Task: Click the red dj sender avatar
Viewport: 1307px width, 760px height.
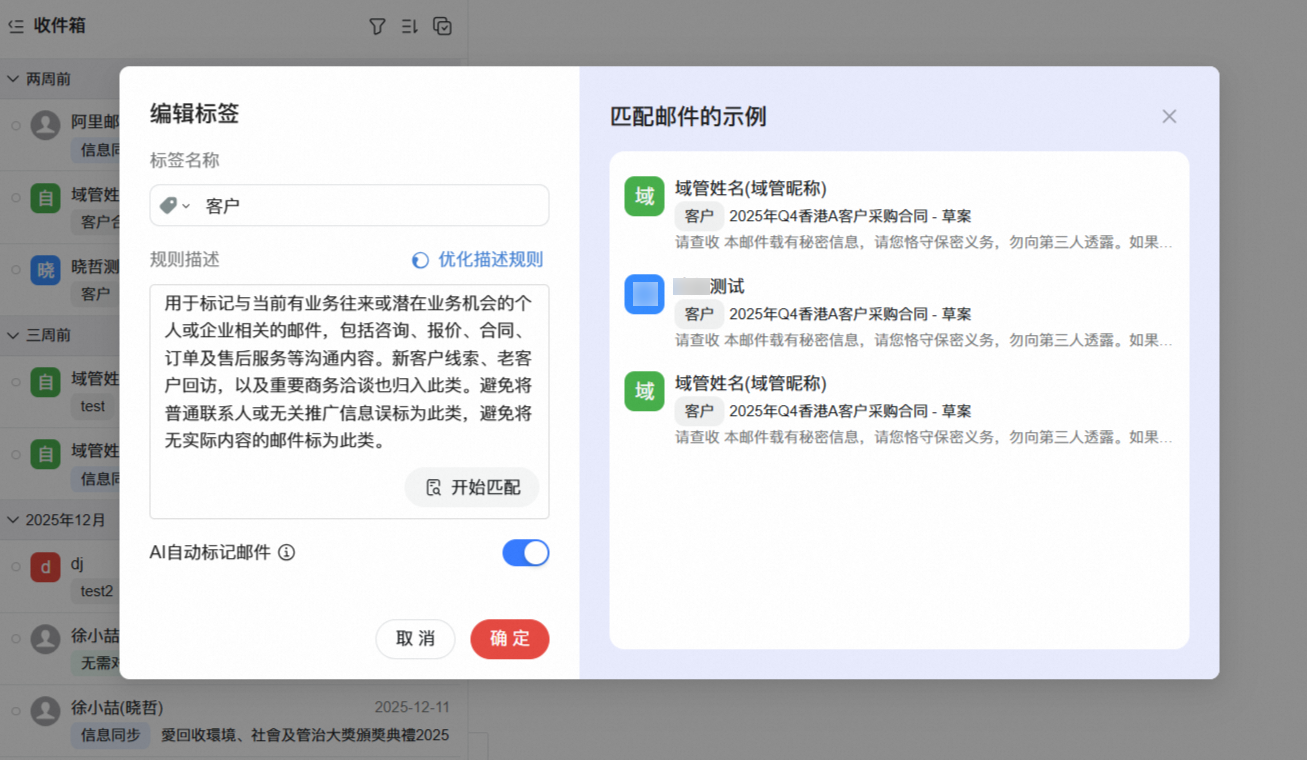Action: click(x=45, y=567)
